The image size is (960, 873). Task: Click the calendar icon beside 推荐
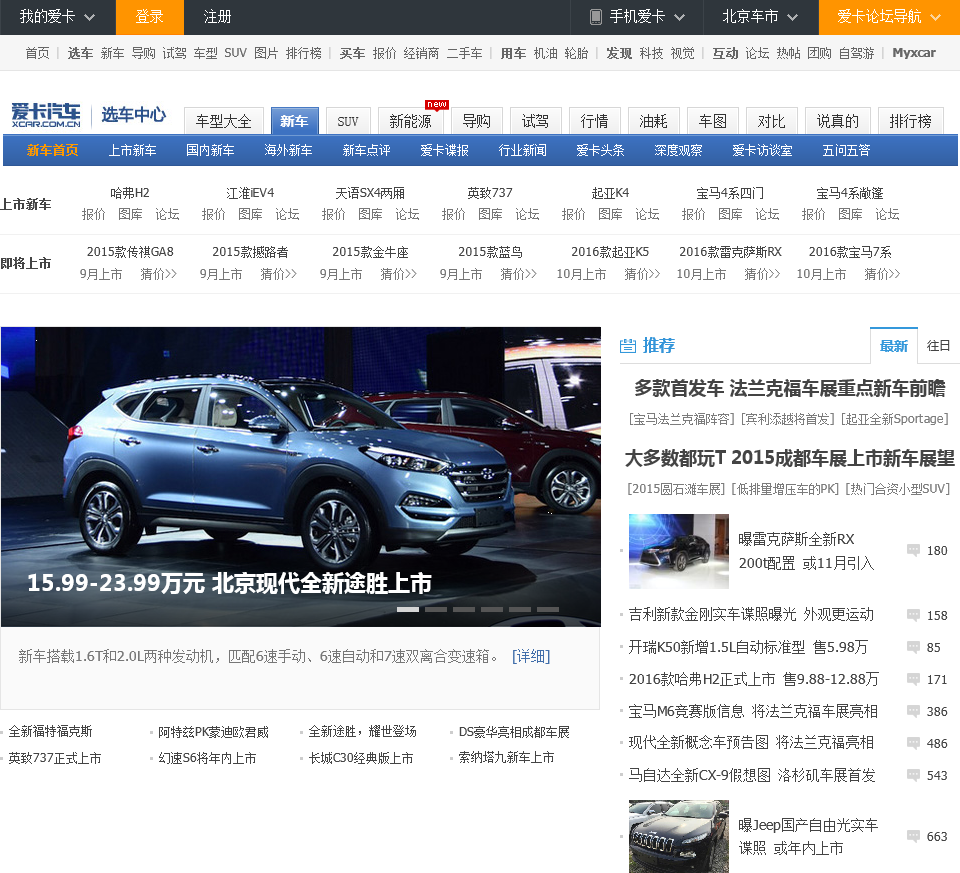(x=628, y=346)
